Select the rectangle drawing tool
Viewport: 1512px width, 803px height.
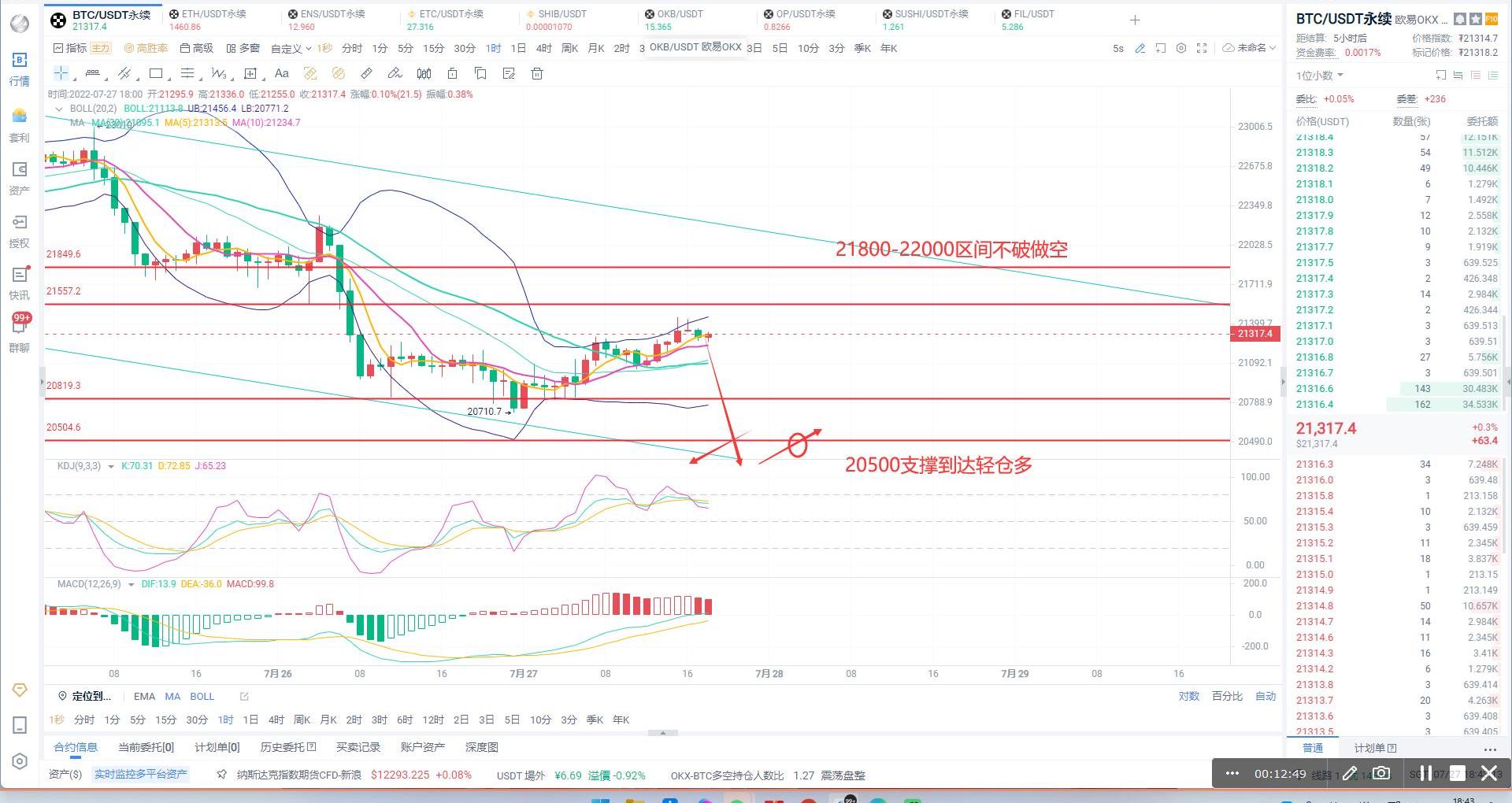156,74
